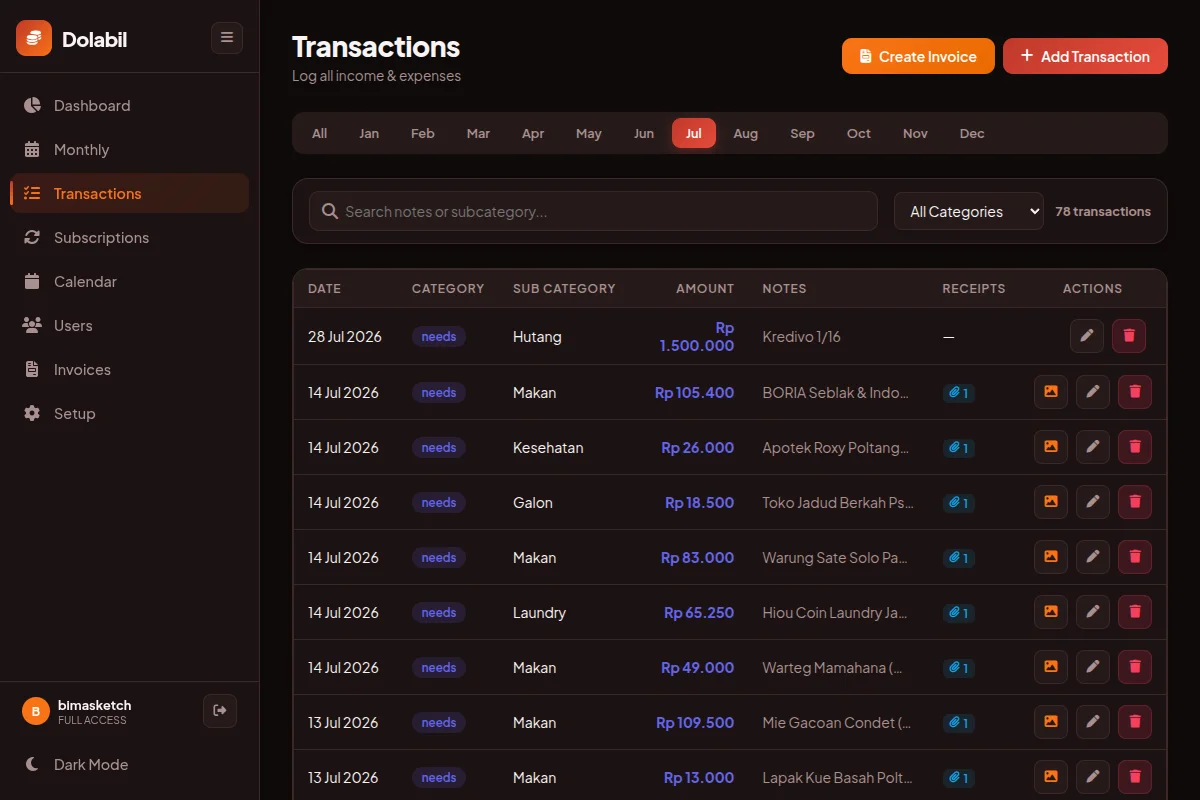This screenshot has width=1200, height=800.
Task: Open Dashboard from the sidebar
Action: click(x=129, y=106)
